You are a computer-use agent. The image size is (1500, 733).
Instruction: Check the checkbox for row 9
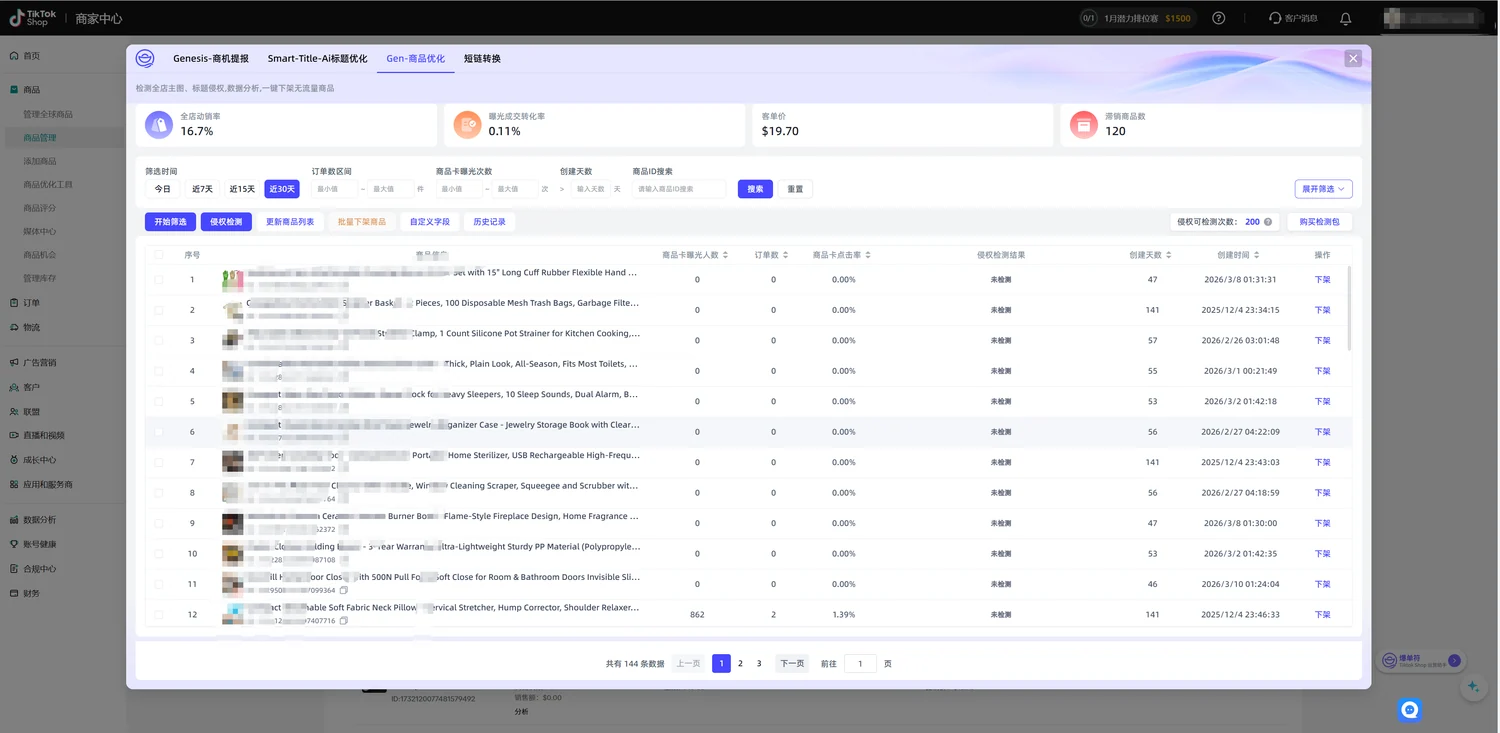[x=159, y=523]
